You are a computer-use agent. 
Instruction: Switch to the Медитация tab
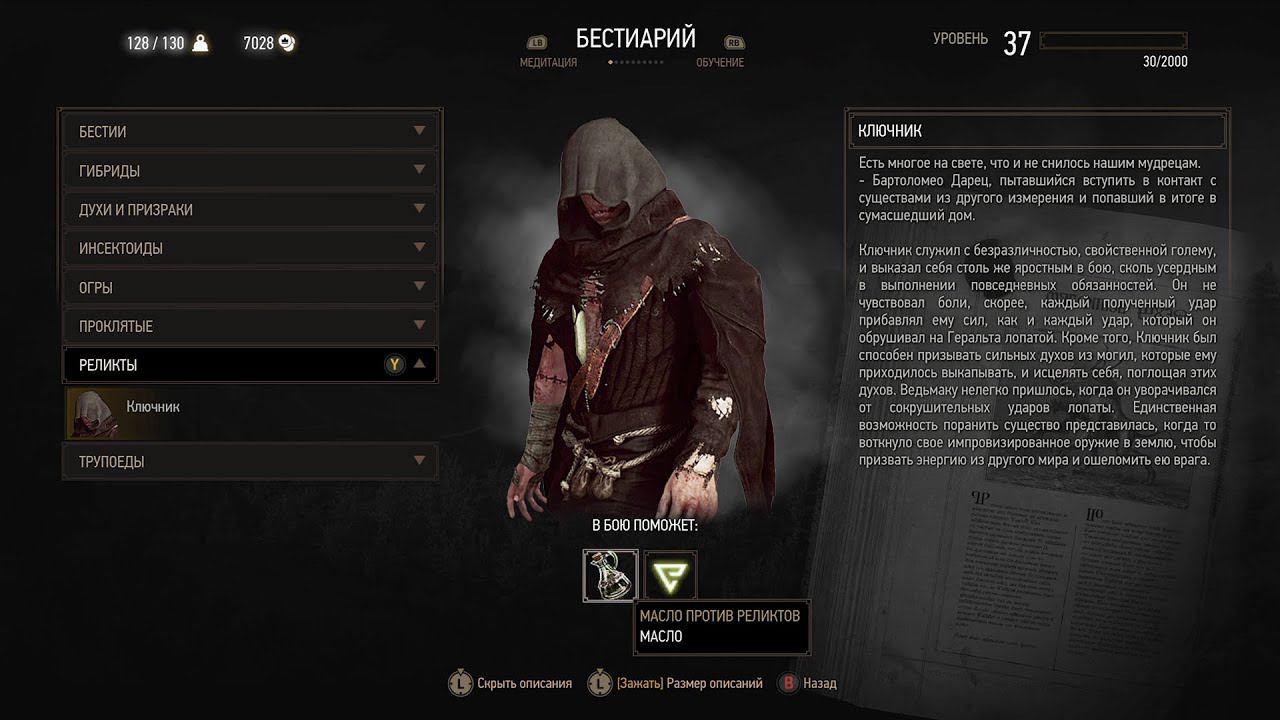(548, 62)
